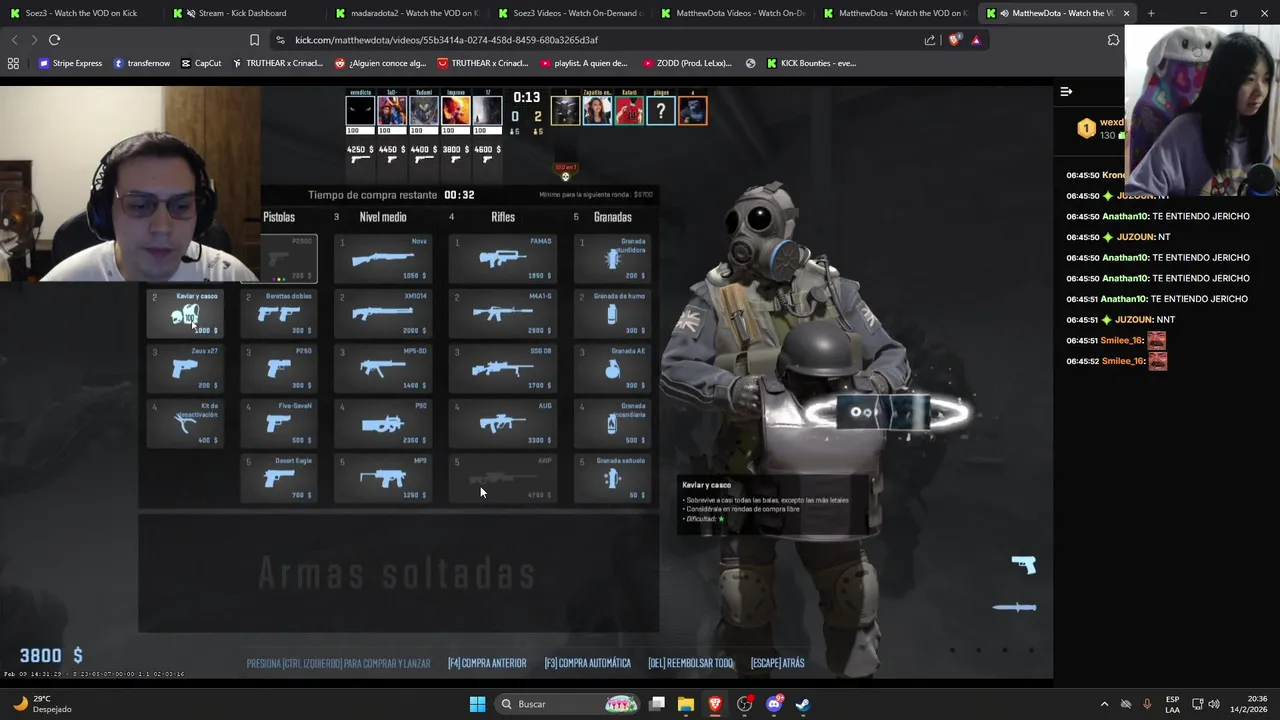Click [F4] COMPRA ANTERIOR button
The image size is (1280, 720).
click(x=487, y=663)
